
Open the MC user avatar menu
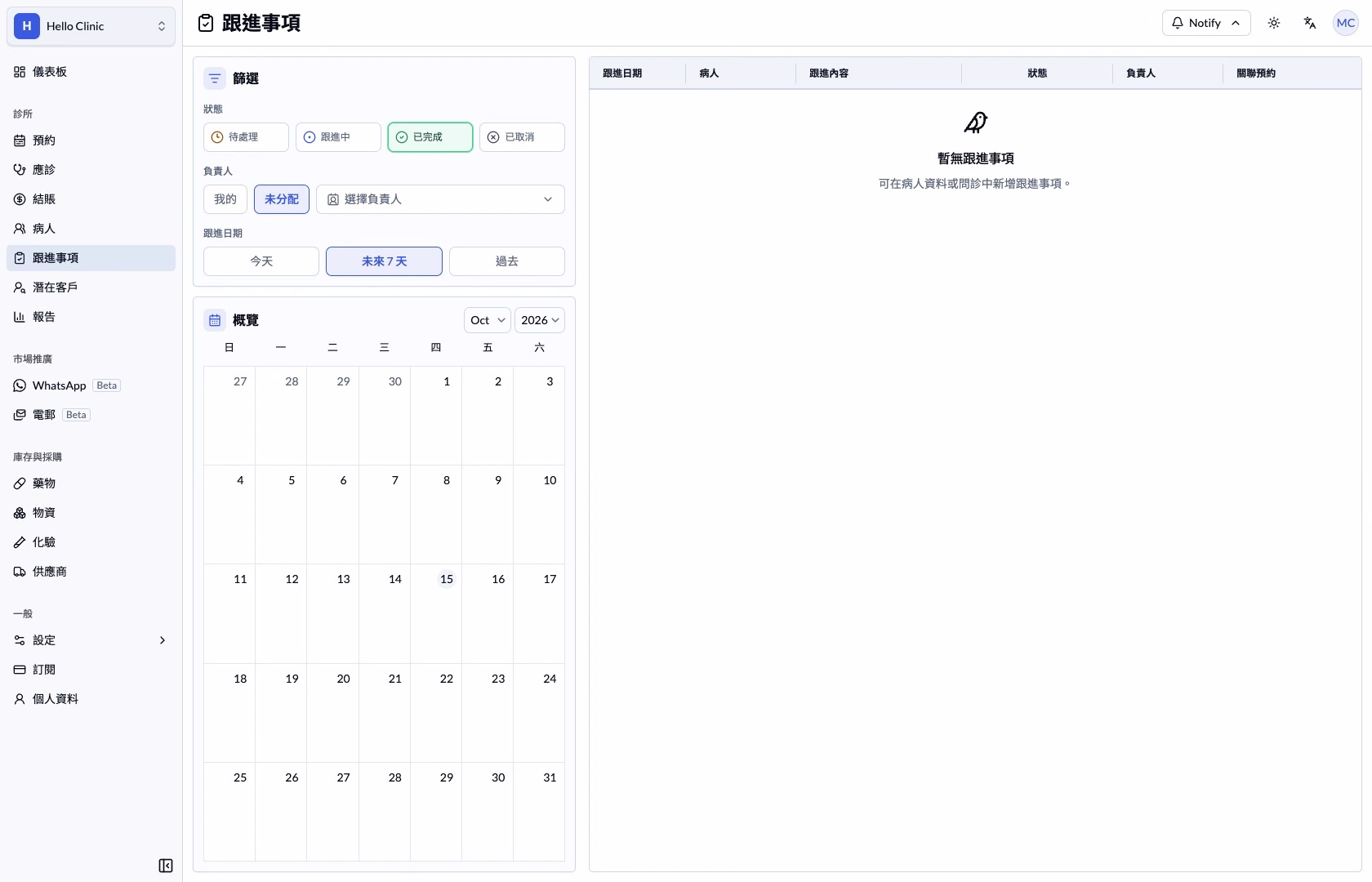(1346, 23)
